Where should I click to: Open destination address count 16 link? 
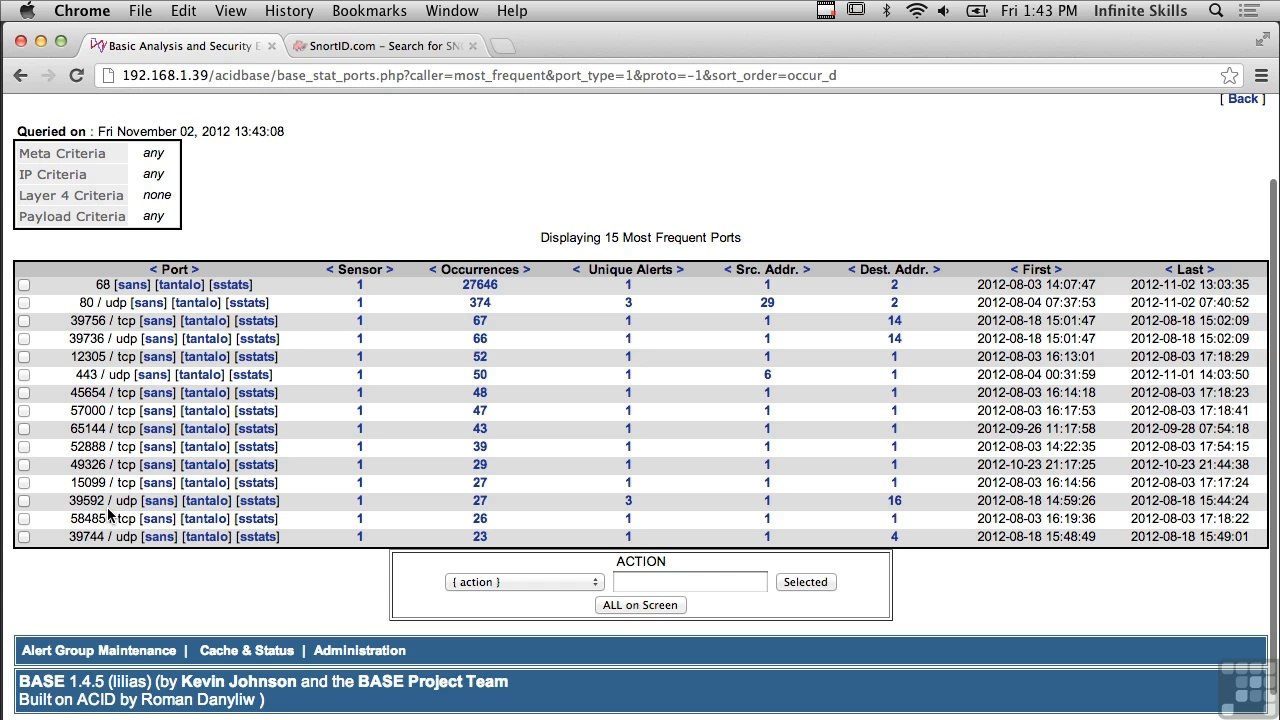click(894, 501)
